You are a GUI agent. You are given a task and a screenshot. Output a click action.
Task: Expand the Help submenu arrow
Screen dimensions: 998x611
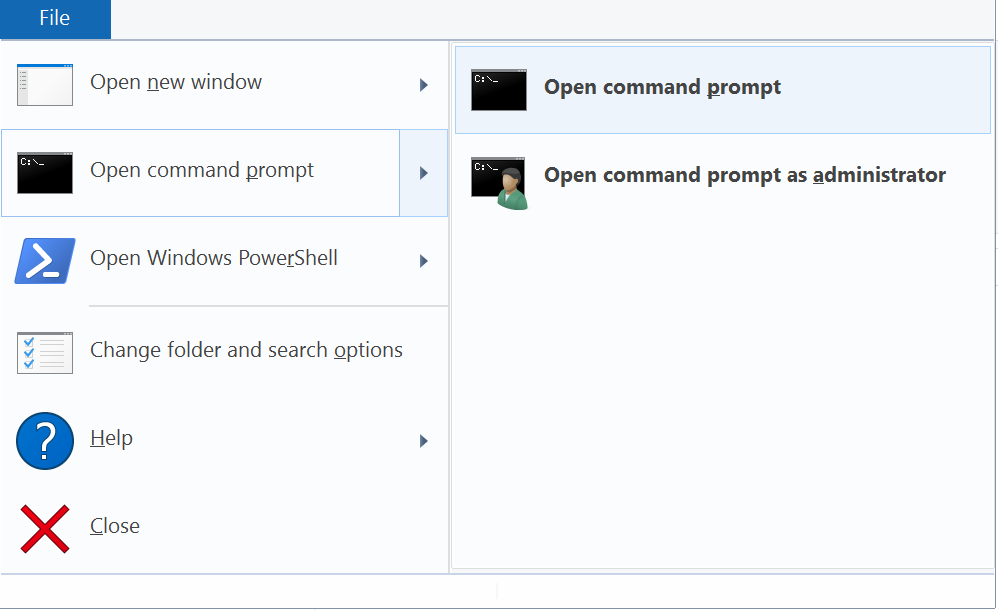pos(424,441)
